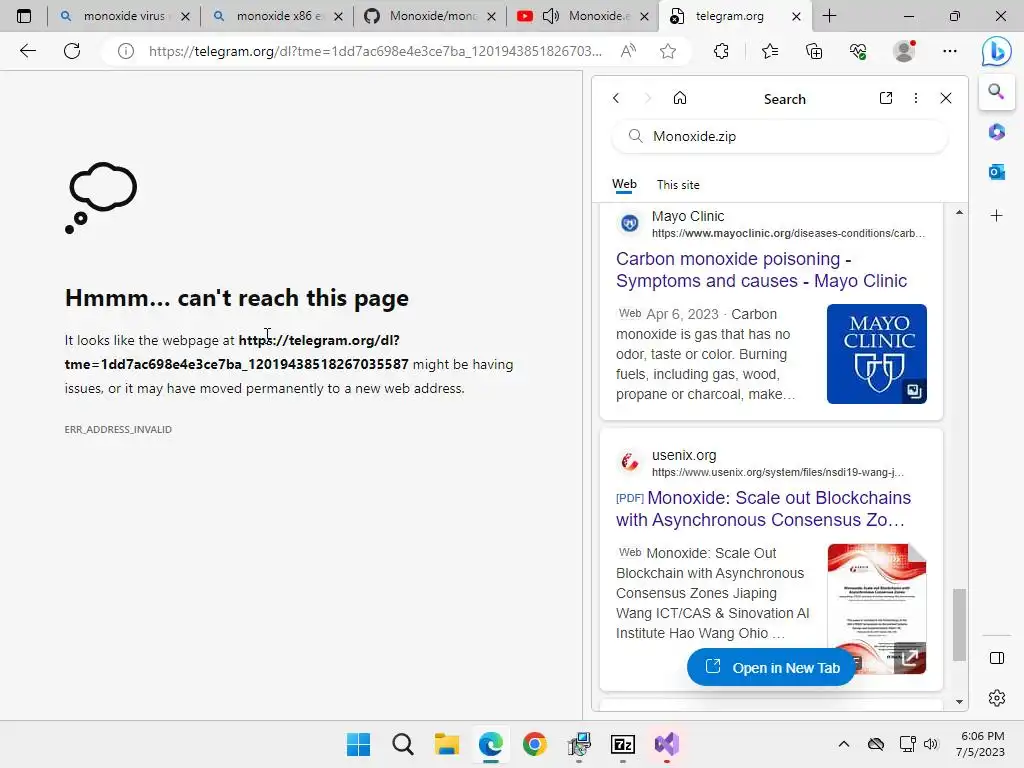Open the profile avatar menu
The width and height of the screenshot is (1024, 768).
click(x=904, y=51)
